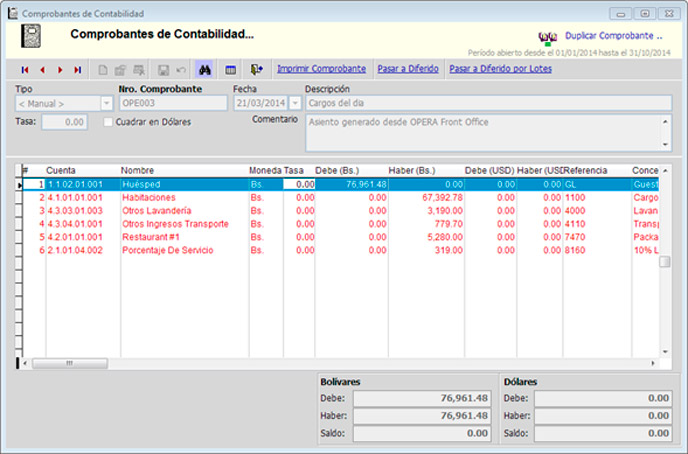
Task: Click Pasar a Diferido link
Action: tap(407, 69)
